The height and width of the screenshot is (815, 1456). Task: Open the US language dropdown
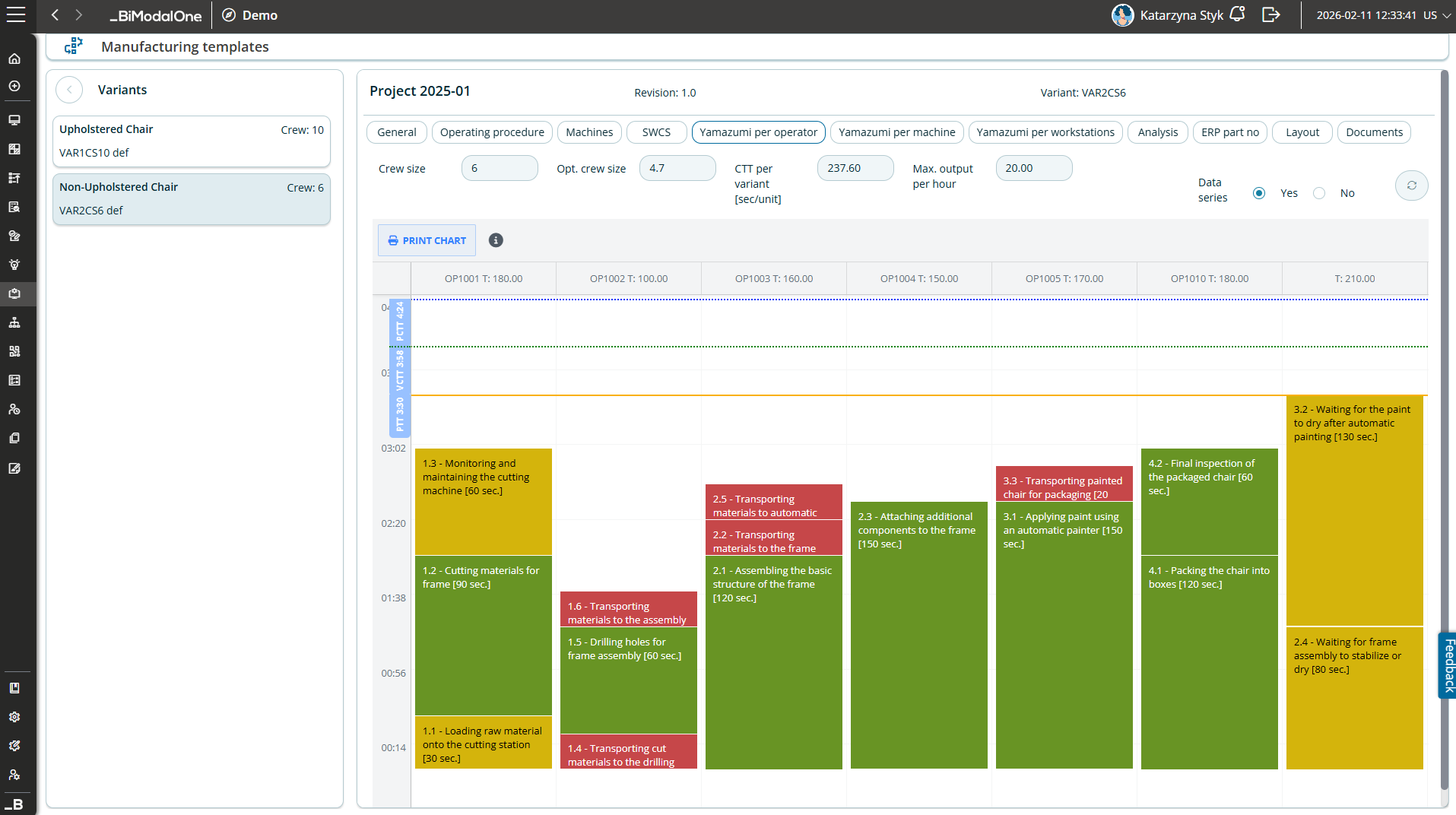(x=1436, y=15)
